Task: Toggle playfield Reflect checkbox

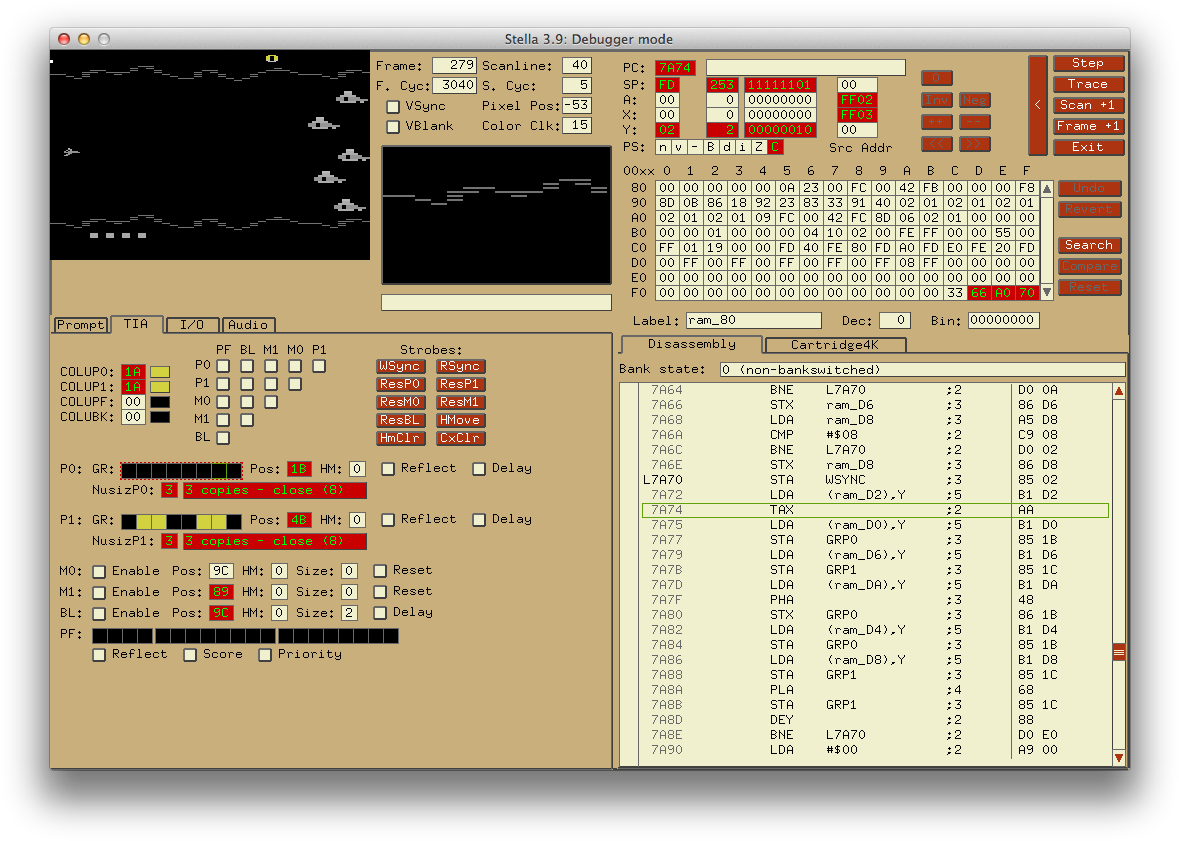Action: 99,655
